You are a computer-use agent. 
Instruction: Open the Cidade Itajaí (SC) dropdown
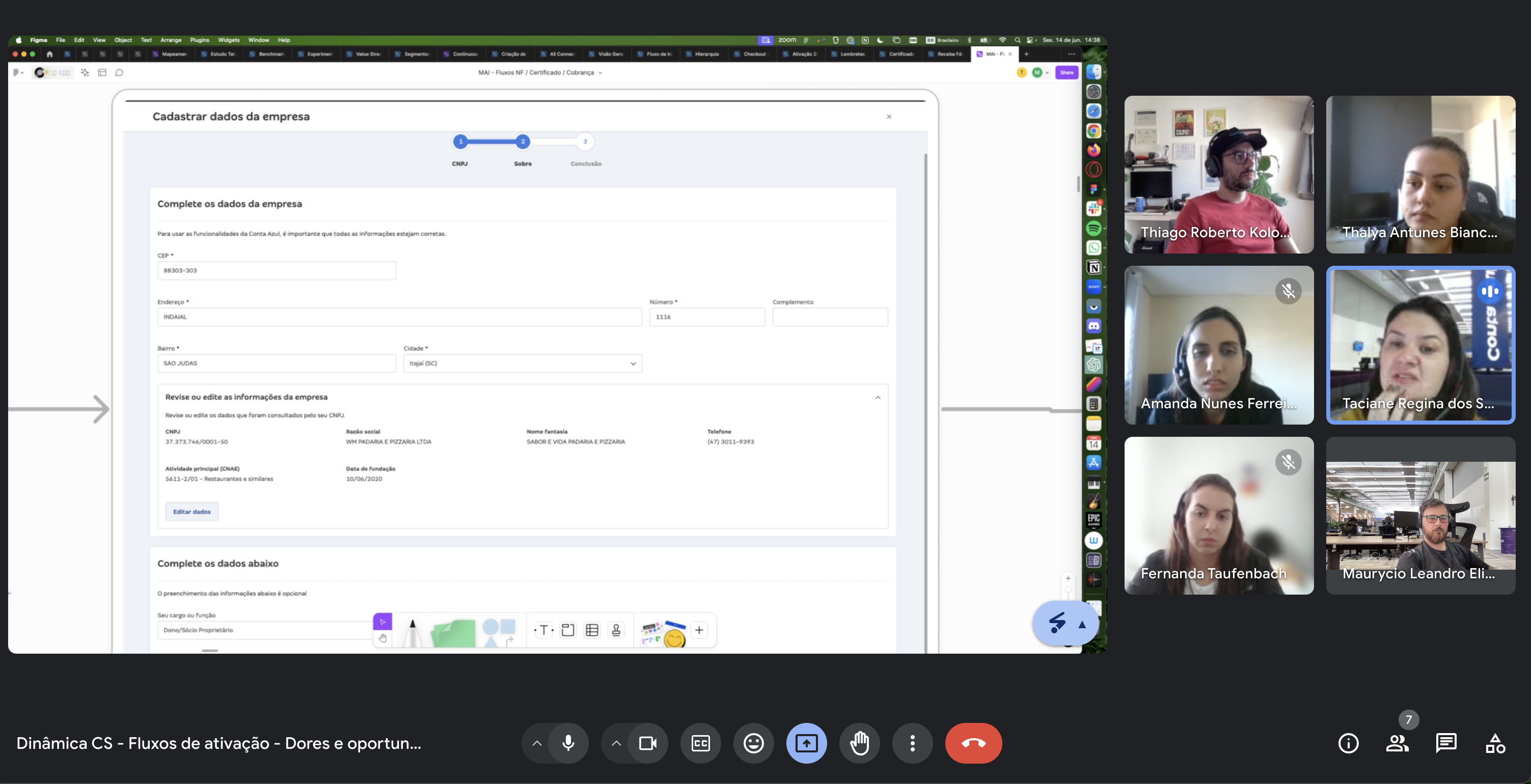[523, 363]
